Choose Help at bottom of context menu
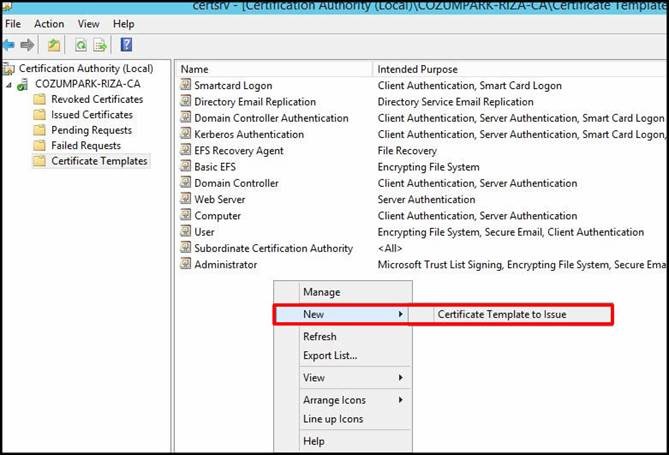The height and width of the screenshot is (455, 669). (x=314, y=441)
